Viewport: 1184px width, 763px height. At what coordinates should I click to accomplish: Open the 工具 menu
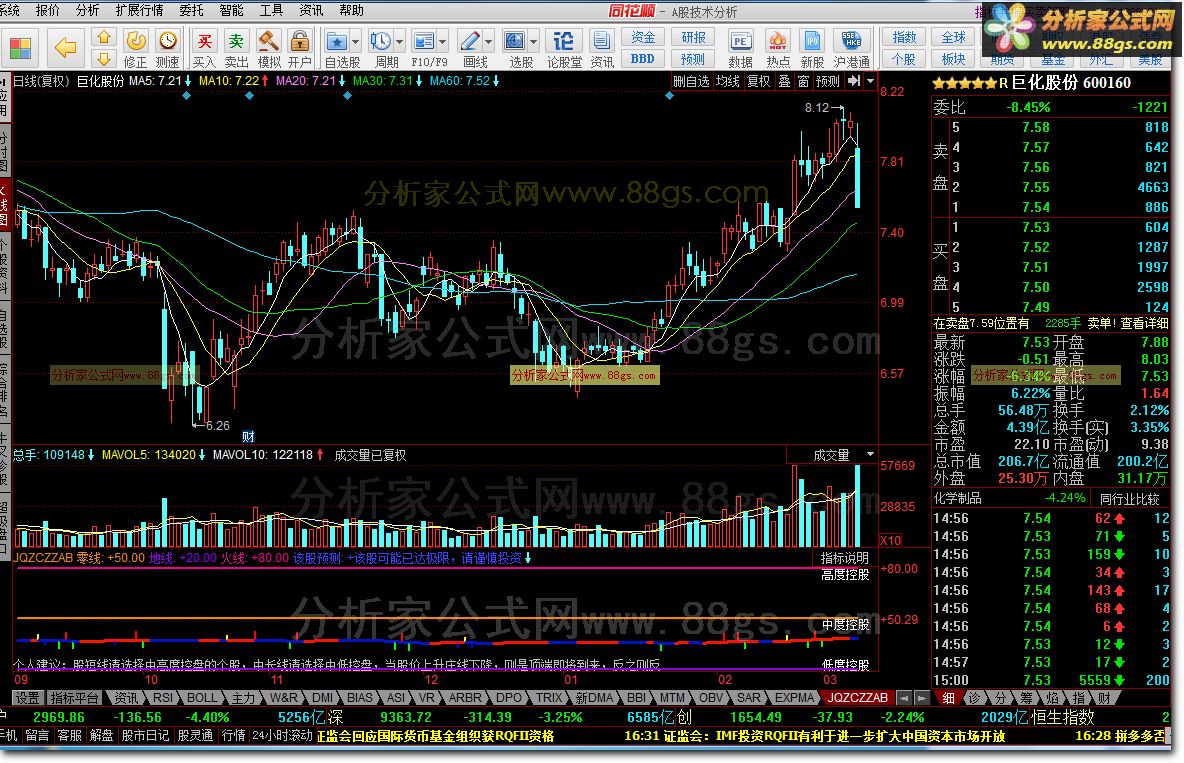271,11
